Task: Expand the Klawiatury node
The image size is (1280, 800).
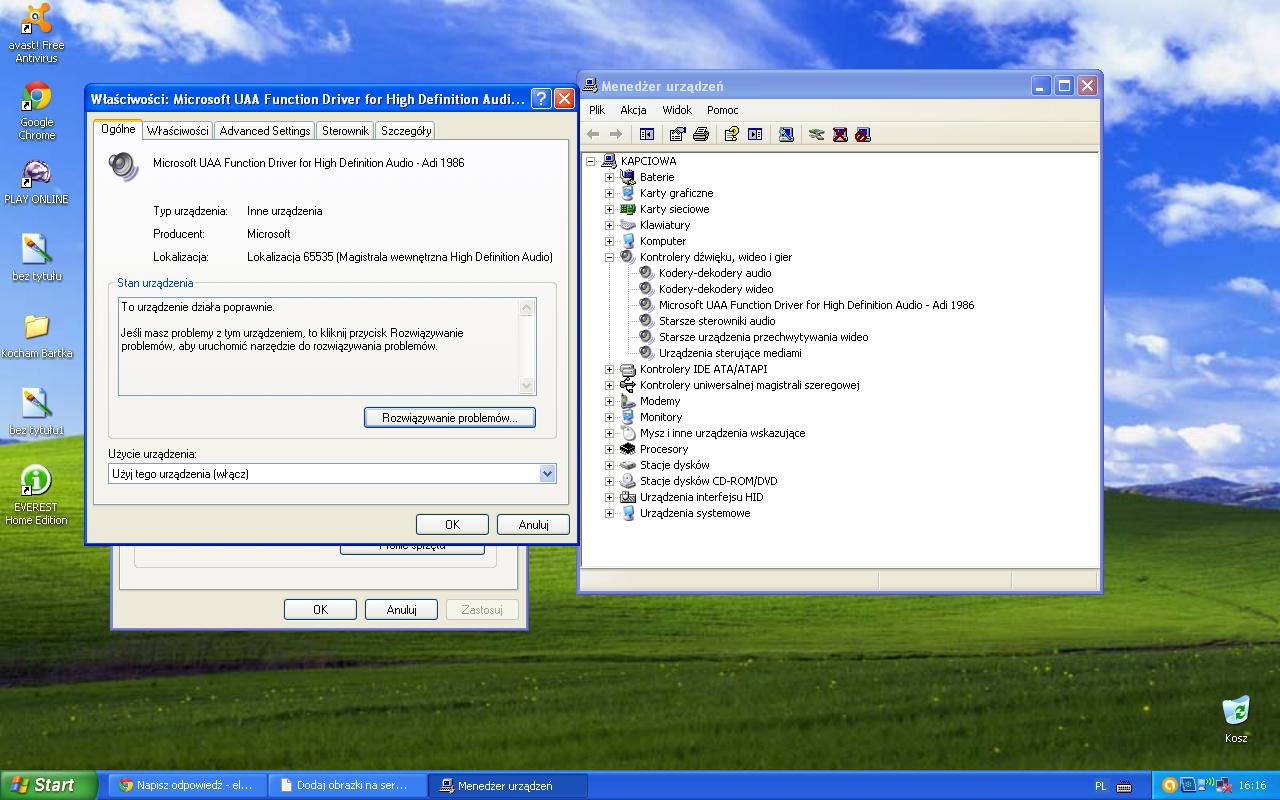Action: point(609,225)
